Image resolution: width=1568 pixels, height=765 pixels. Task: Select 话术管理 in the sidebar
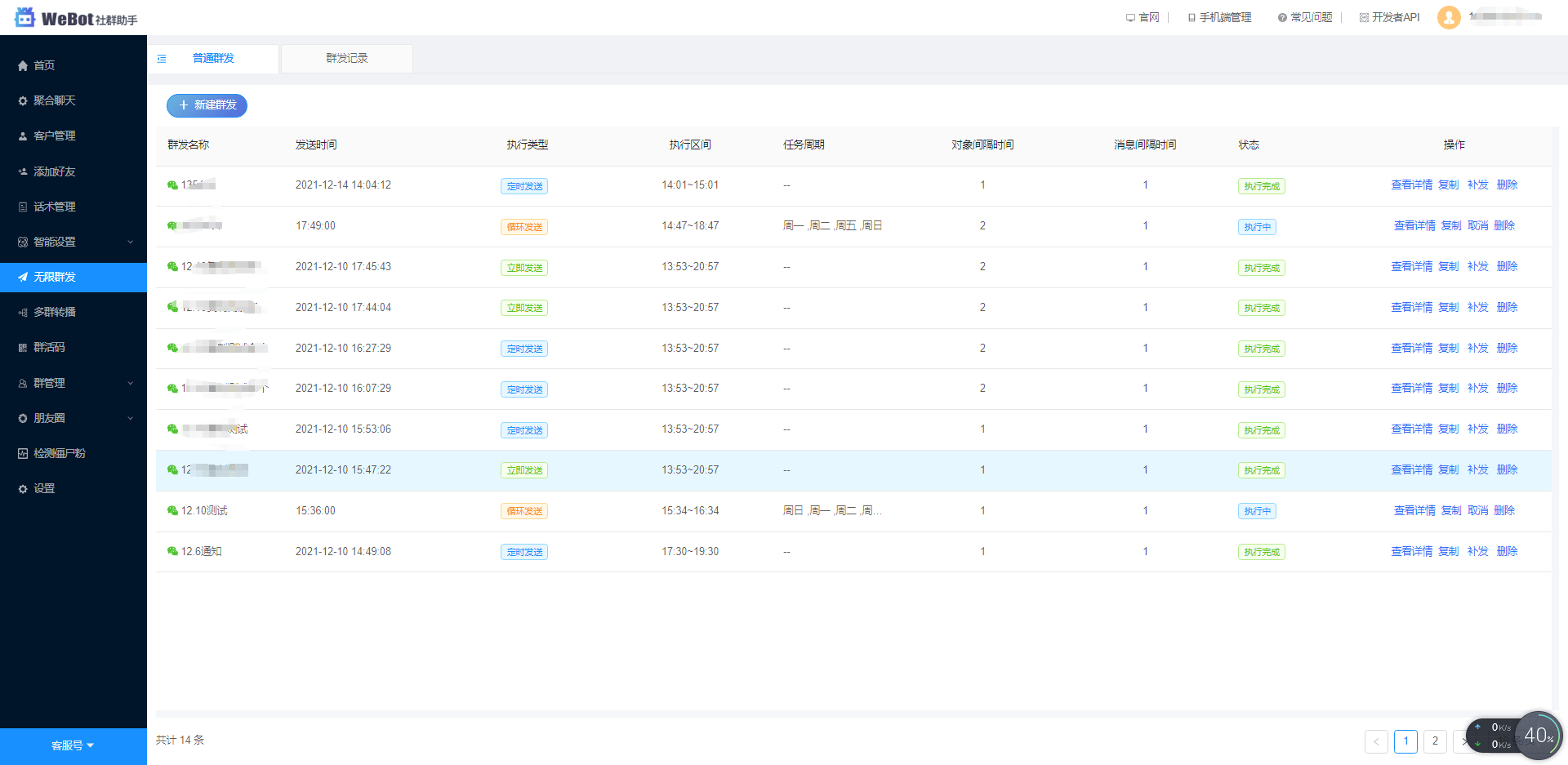tap(54, 207)
